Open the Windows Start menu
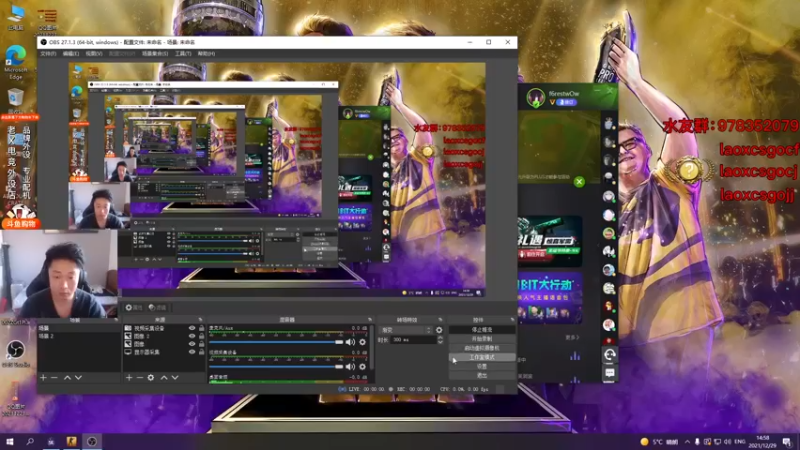800x450 pixels. [10, 441]
